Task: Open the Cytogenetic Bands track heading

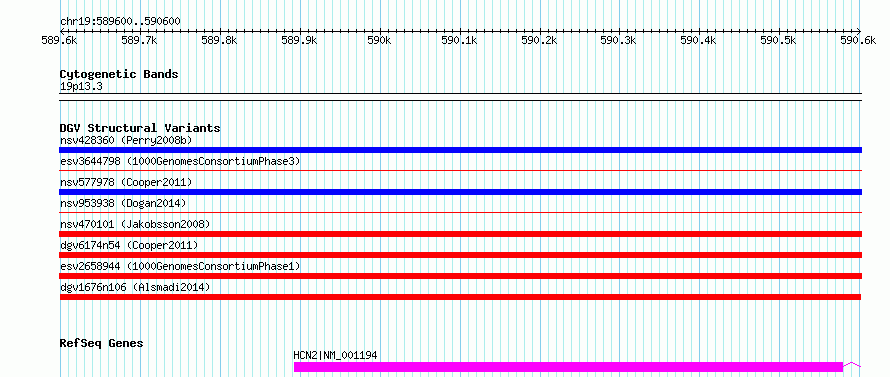Action: [119, 74]
